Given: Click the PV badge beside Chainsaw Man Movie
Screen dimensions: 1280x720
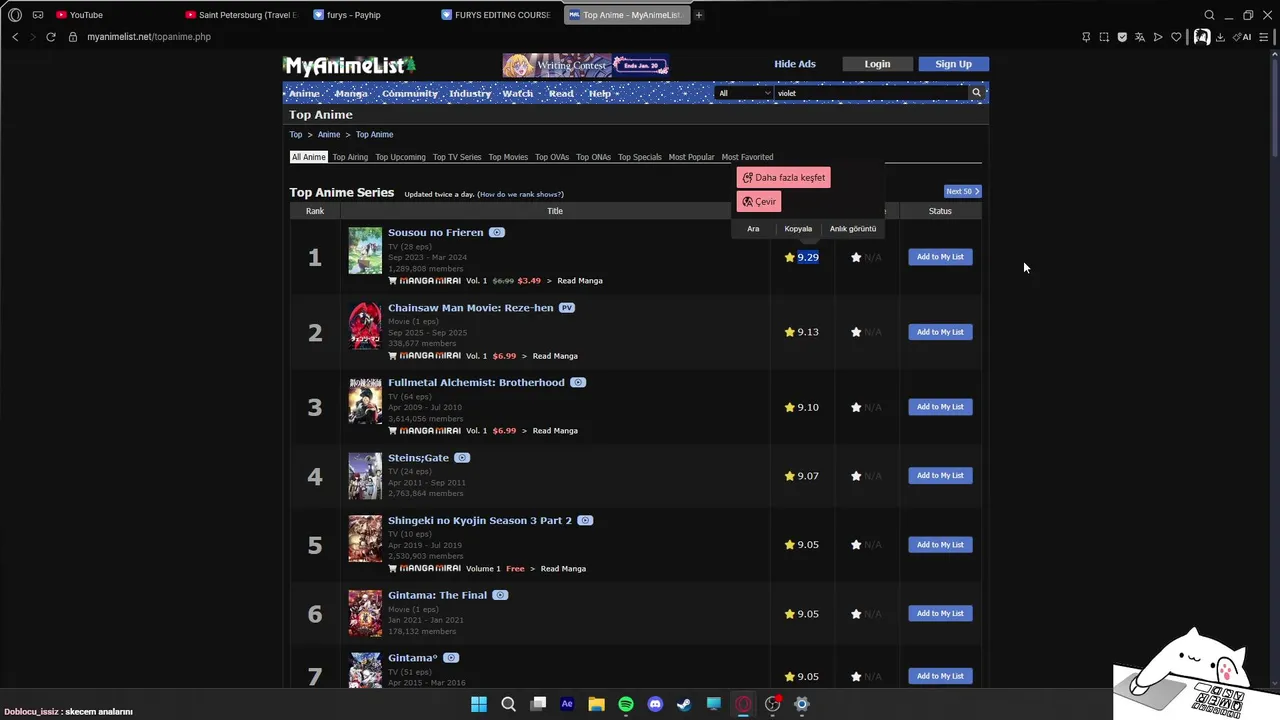Looking at the screenshot, I should tap(567, 308).
